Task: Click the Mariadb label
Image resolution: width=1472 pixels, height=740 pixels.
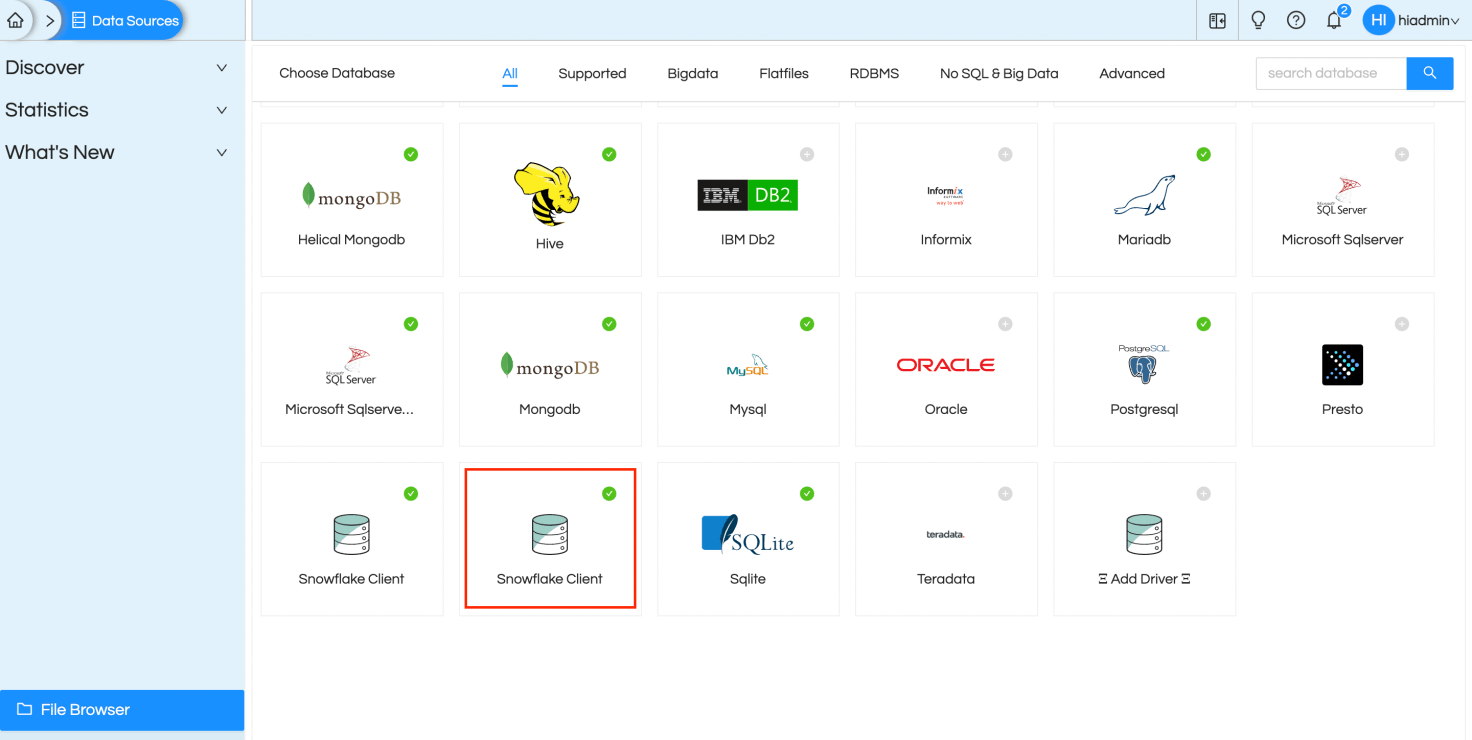Action: click(1144, 240)
